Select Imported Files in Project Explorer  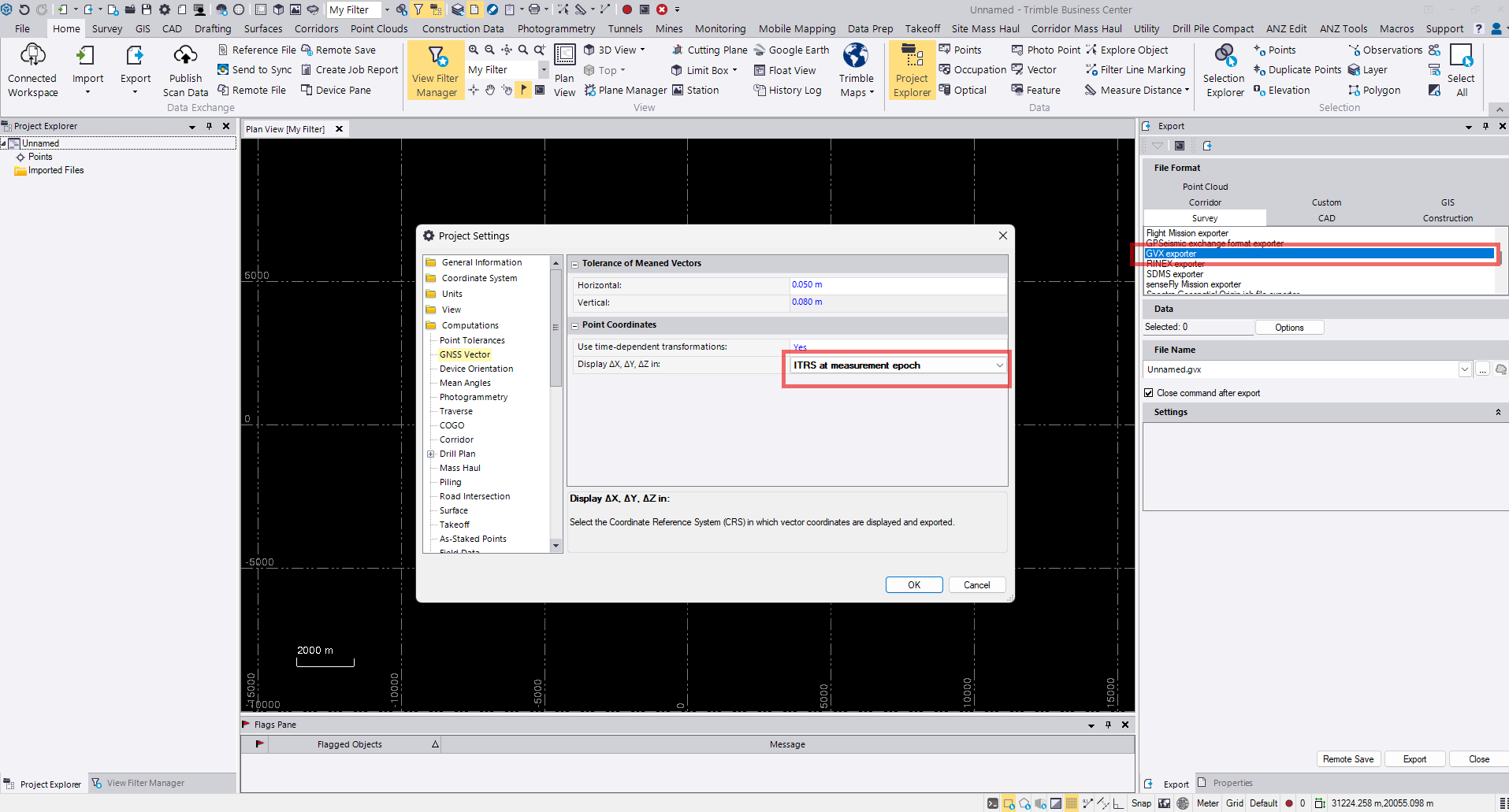56,170
